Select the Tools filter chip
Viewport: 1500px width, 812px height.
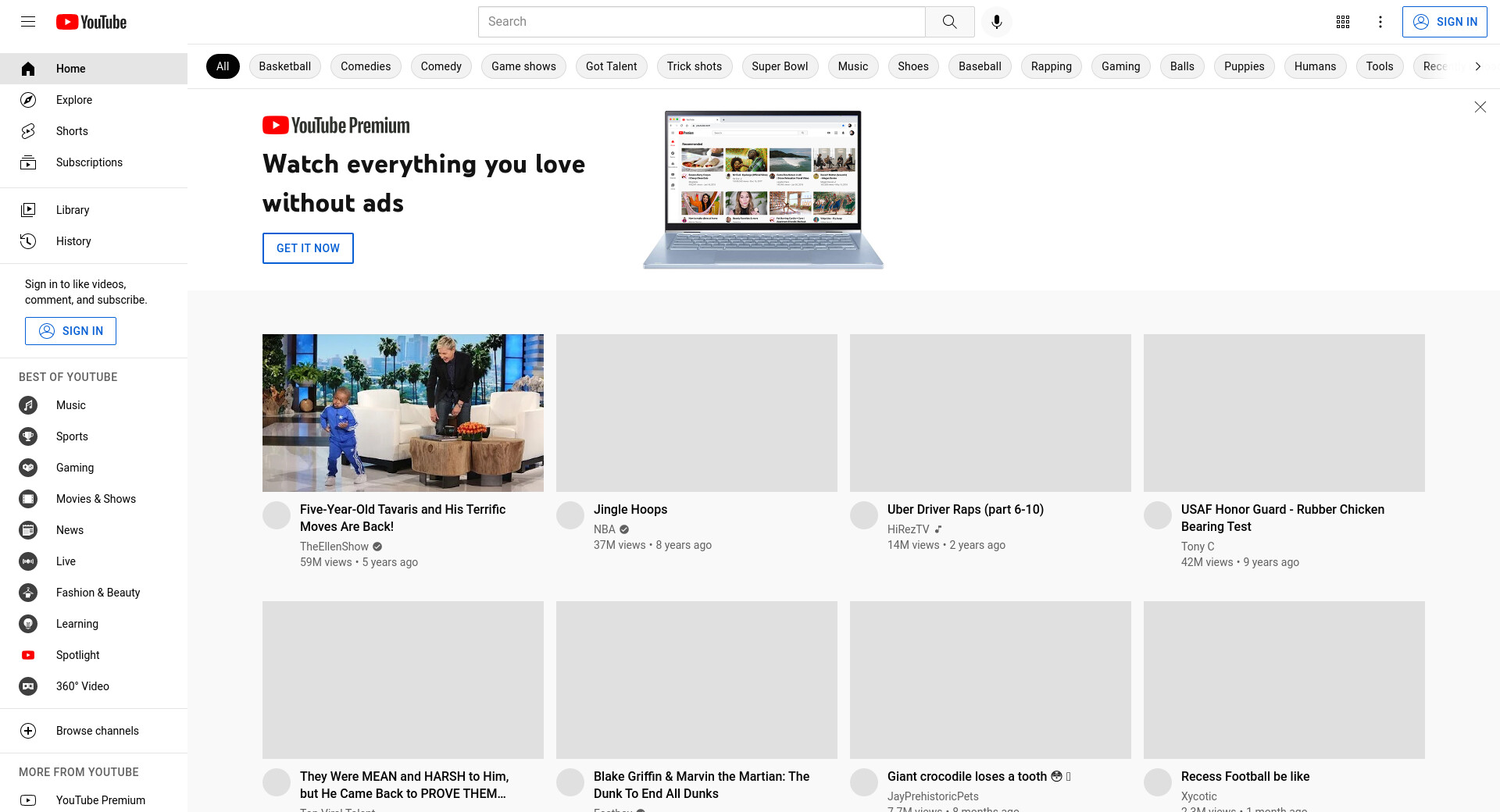pos(1380,66)
